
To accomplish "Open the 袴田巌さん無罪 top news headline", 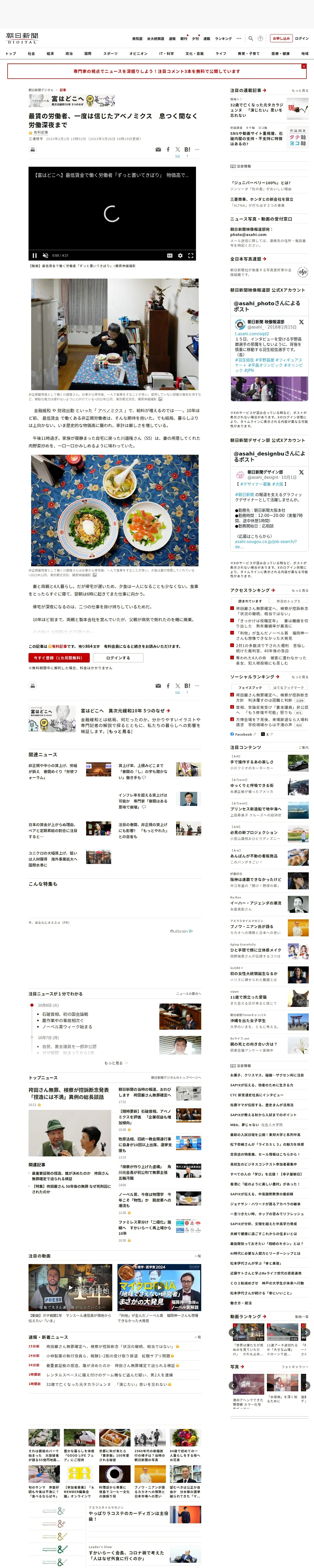I will pyautogui.click(x=69, y=1093).
